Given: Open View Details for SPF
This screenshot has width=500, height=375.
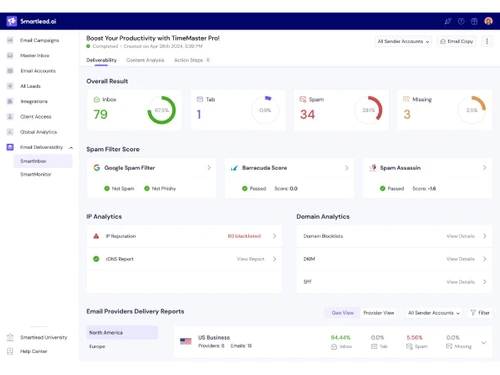Looking at the screenshot, I should (460, 282).
